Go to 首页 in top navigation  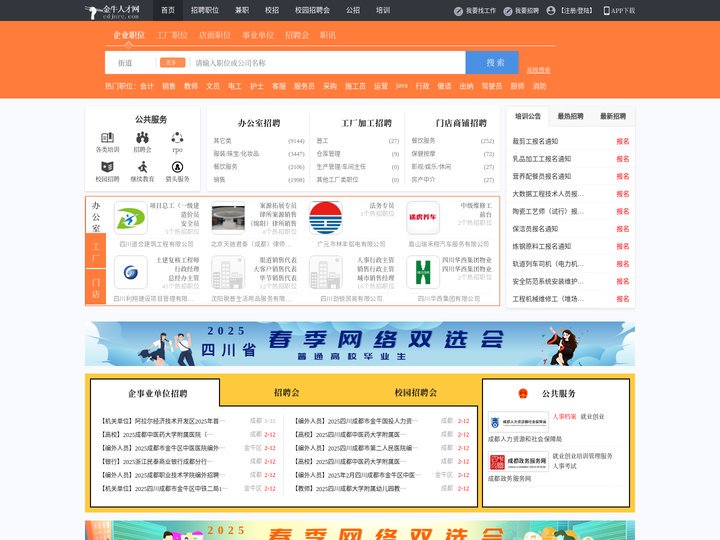[168, 10]
